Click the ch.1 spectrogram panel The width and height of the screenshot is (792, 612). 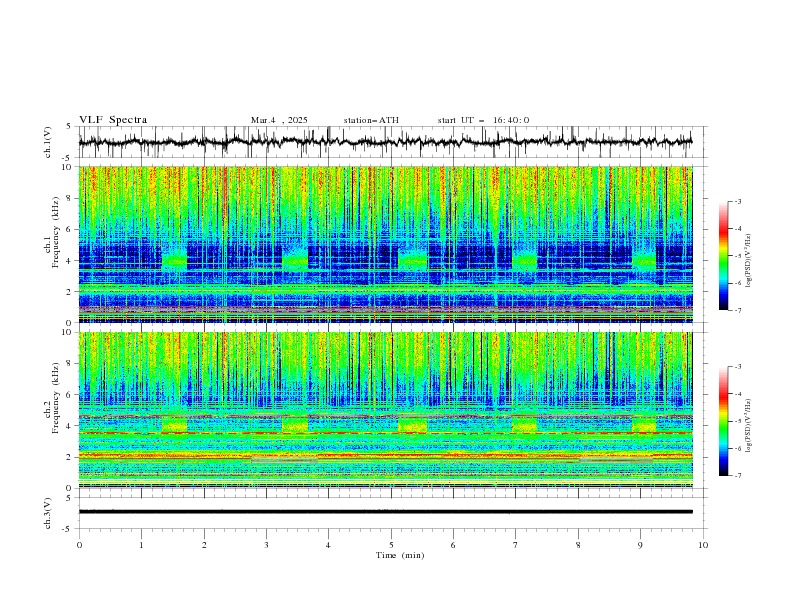coord(386,244)
